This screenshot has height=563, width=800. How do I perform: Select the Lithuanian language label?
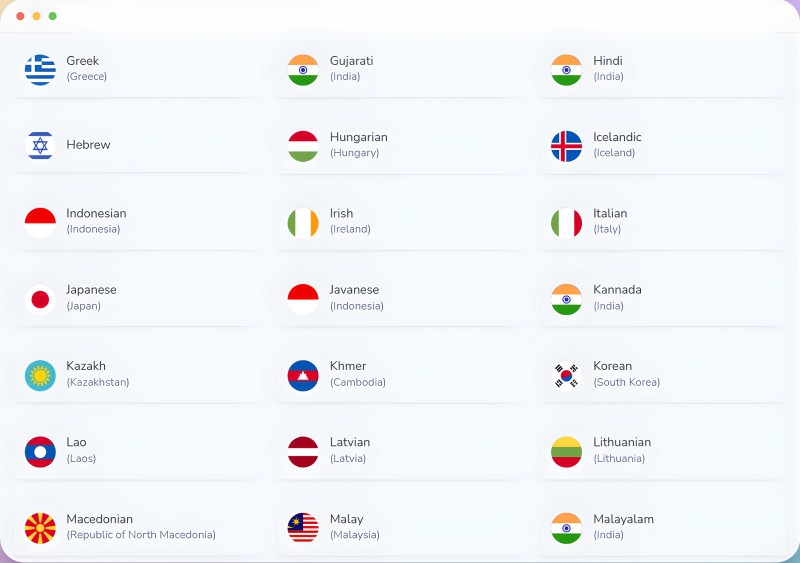pos(622,442)
